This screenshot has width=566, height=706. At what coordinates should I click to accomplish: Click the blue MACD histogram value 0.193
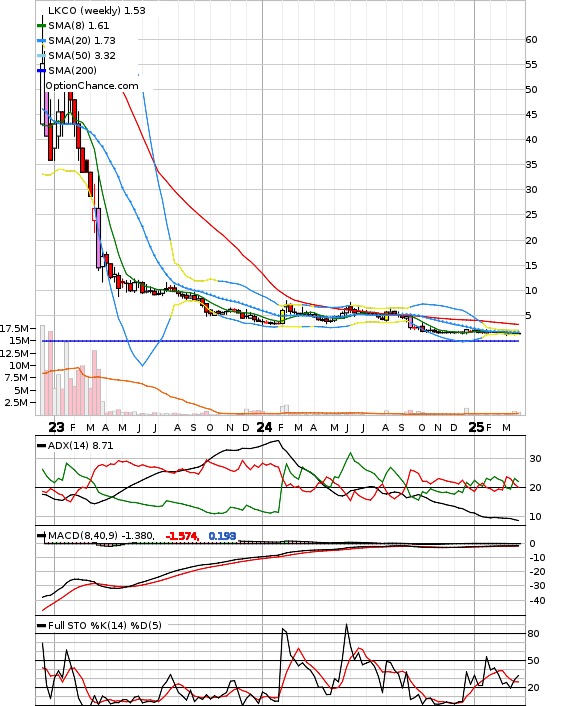[x=222, y=536]
